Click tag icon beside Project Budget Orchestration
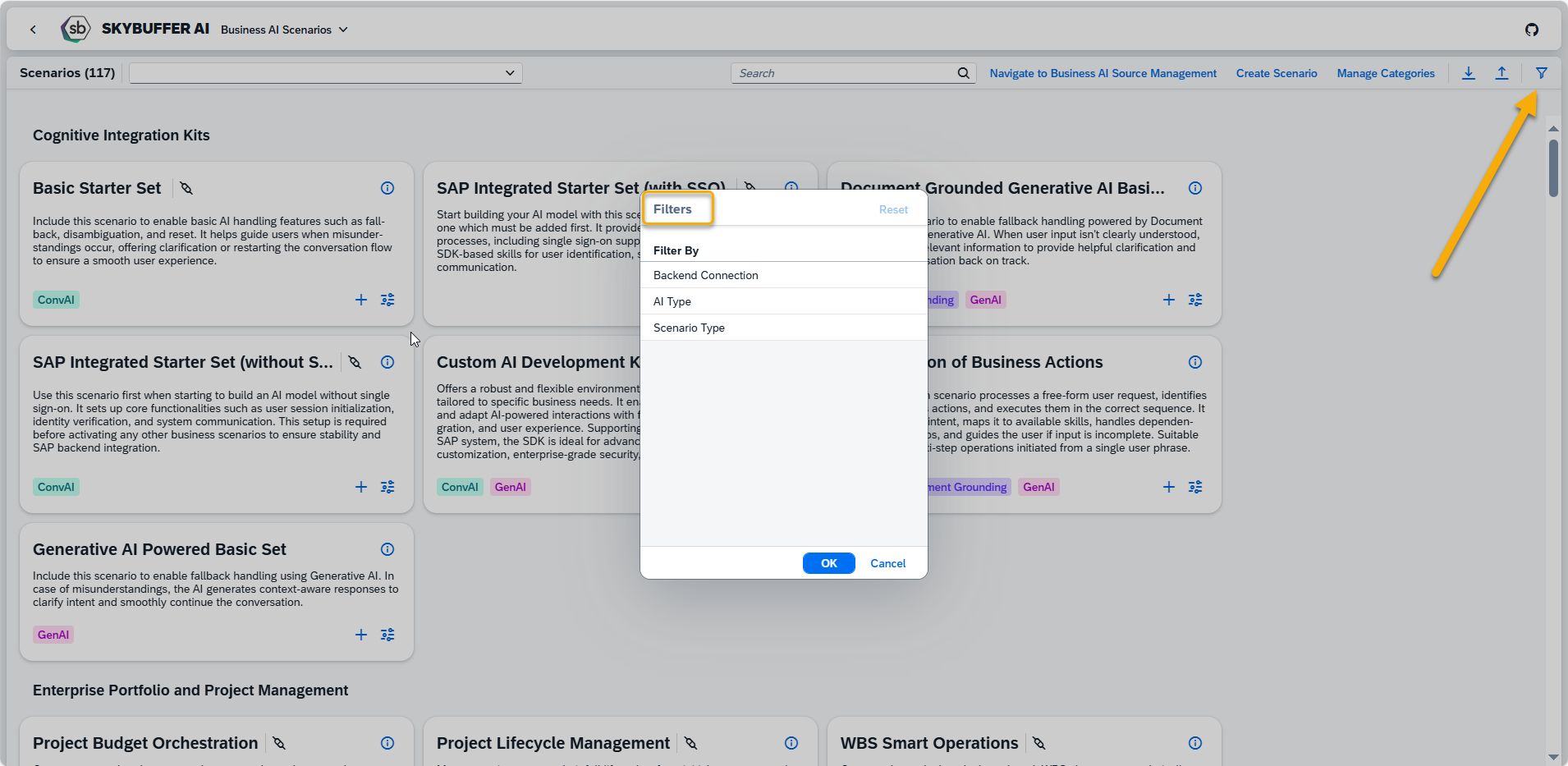The width and height of the screenshot is (1568, 766). (279, 743)
